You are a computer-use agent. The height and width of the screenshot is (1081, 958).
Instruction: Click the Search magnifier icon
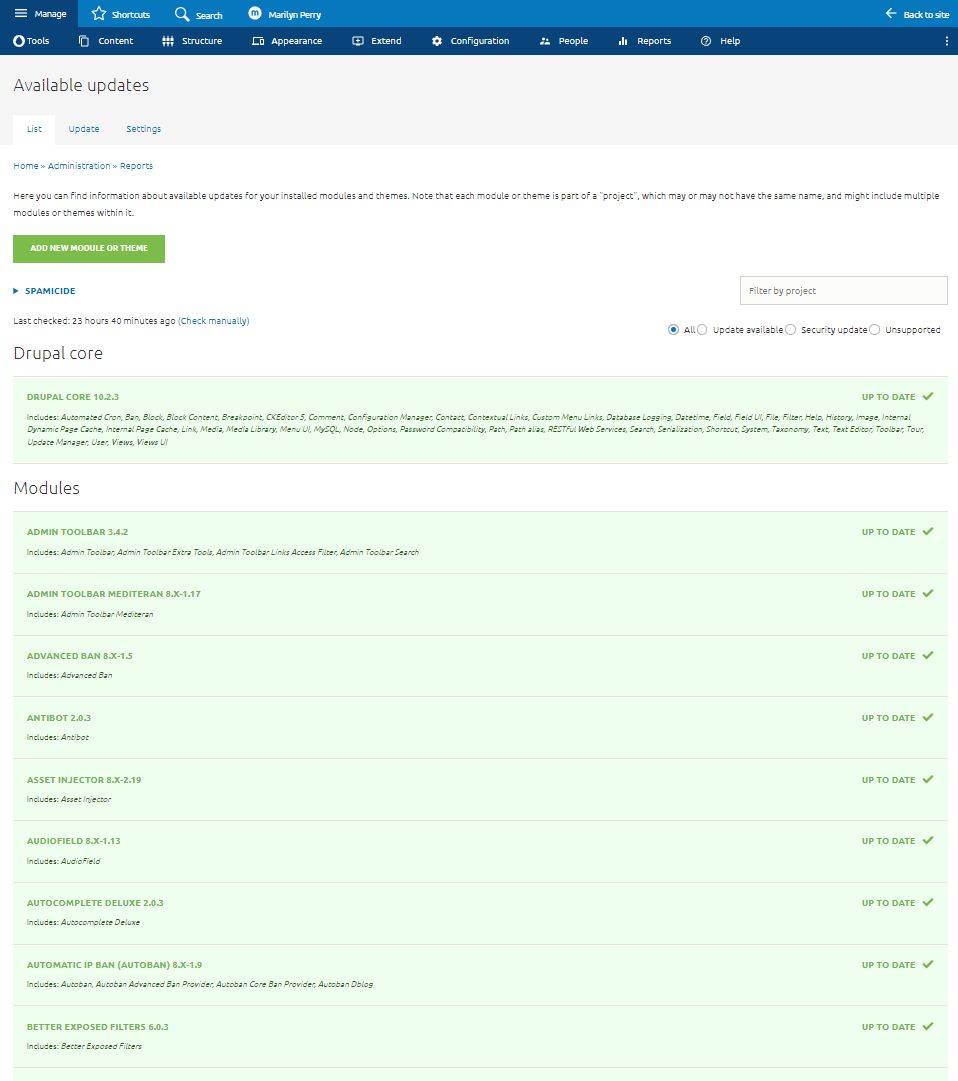point(182,14)
